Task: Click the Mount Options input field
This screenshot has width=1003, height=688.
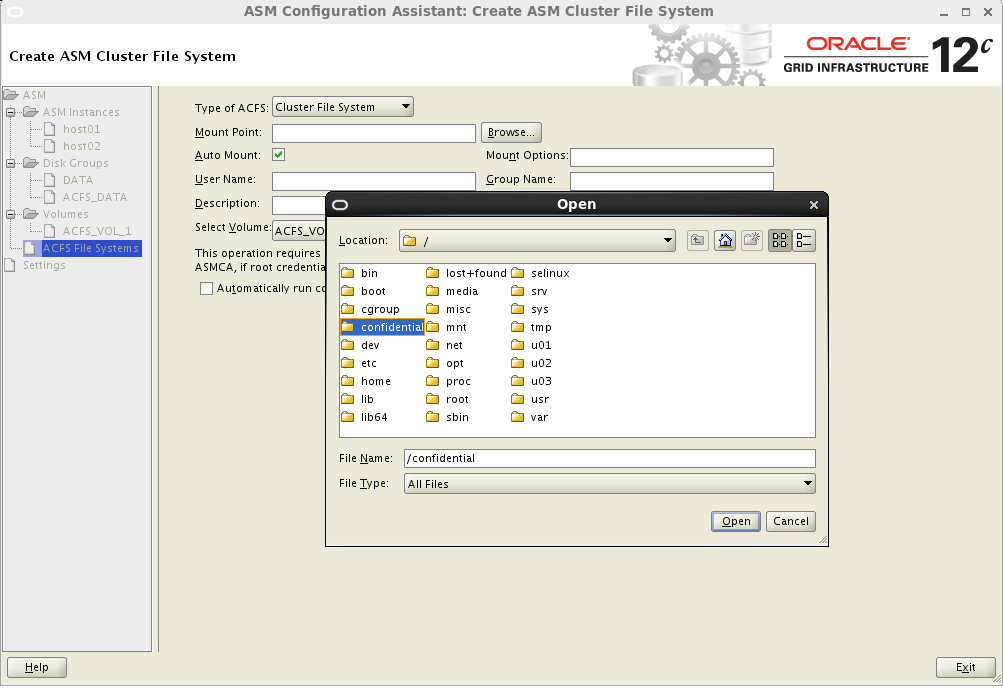Action: [x=672, y=157]
